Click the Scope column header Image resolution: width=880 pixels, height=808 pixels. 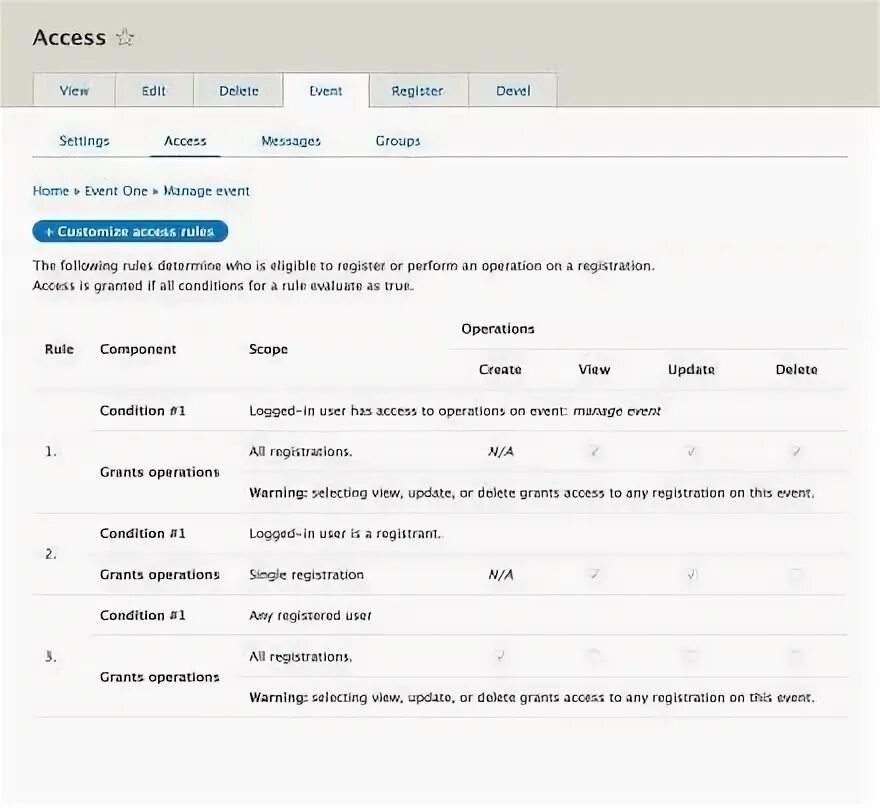click(268, 349)
